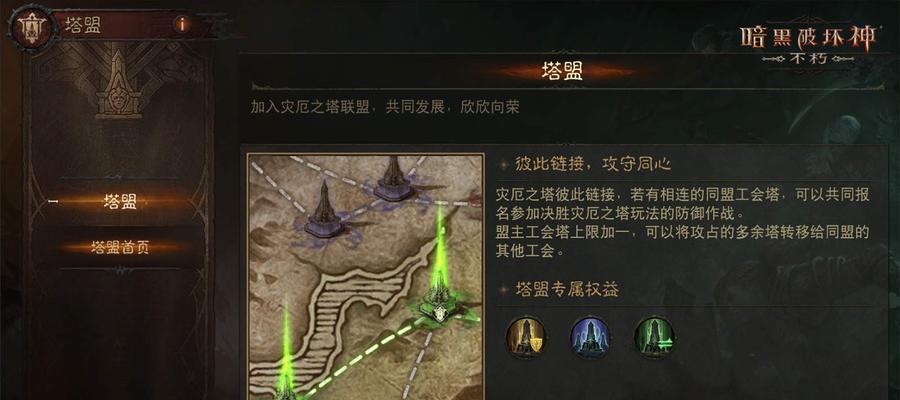The image size is (900, 400).
Task: Select the blue tower benefit icon
Action: click(590, 337)
